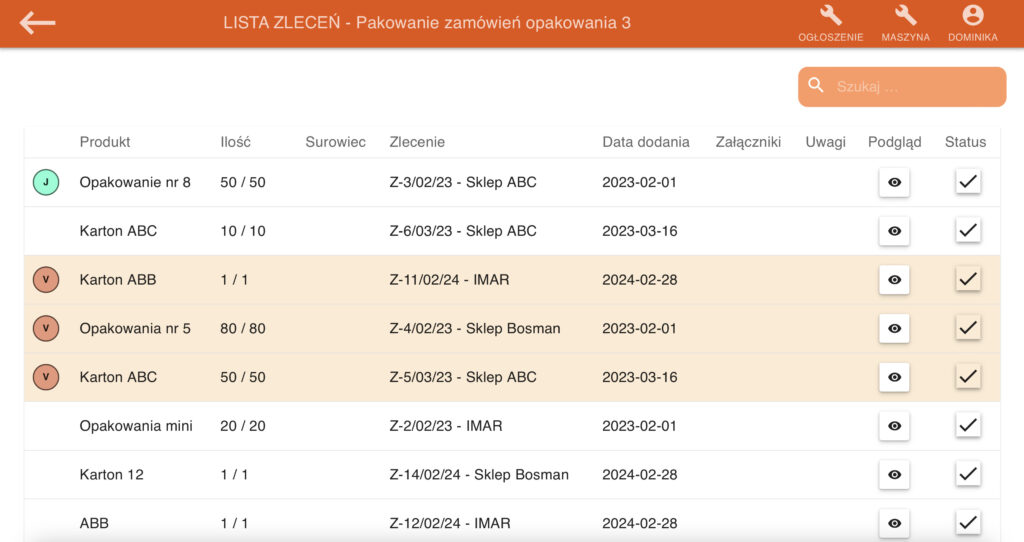Viewport: 1024px width, 542px height.
Task: Click the green J badge for Opakowanie nr 8
Action: (x=46, y=182)
